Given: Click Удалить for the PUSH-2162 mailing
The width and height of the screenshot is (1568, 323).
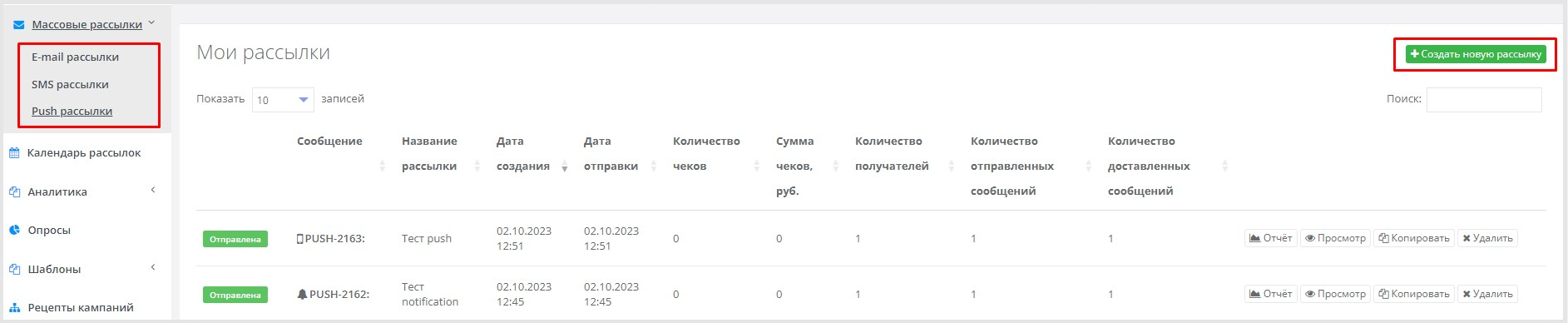Looking at the screenshot, I should 1487,294.
